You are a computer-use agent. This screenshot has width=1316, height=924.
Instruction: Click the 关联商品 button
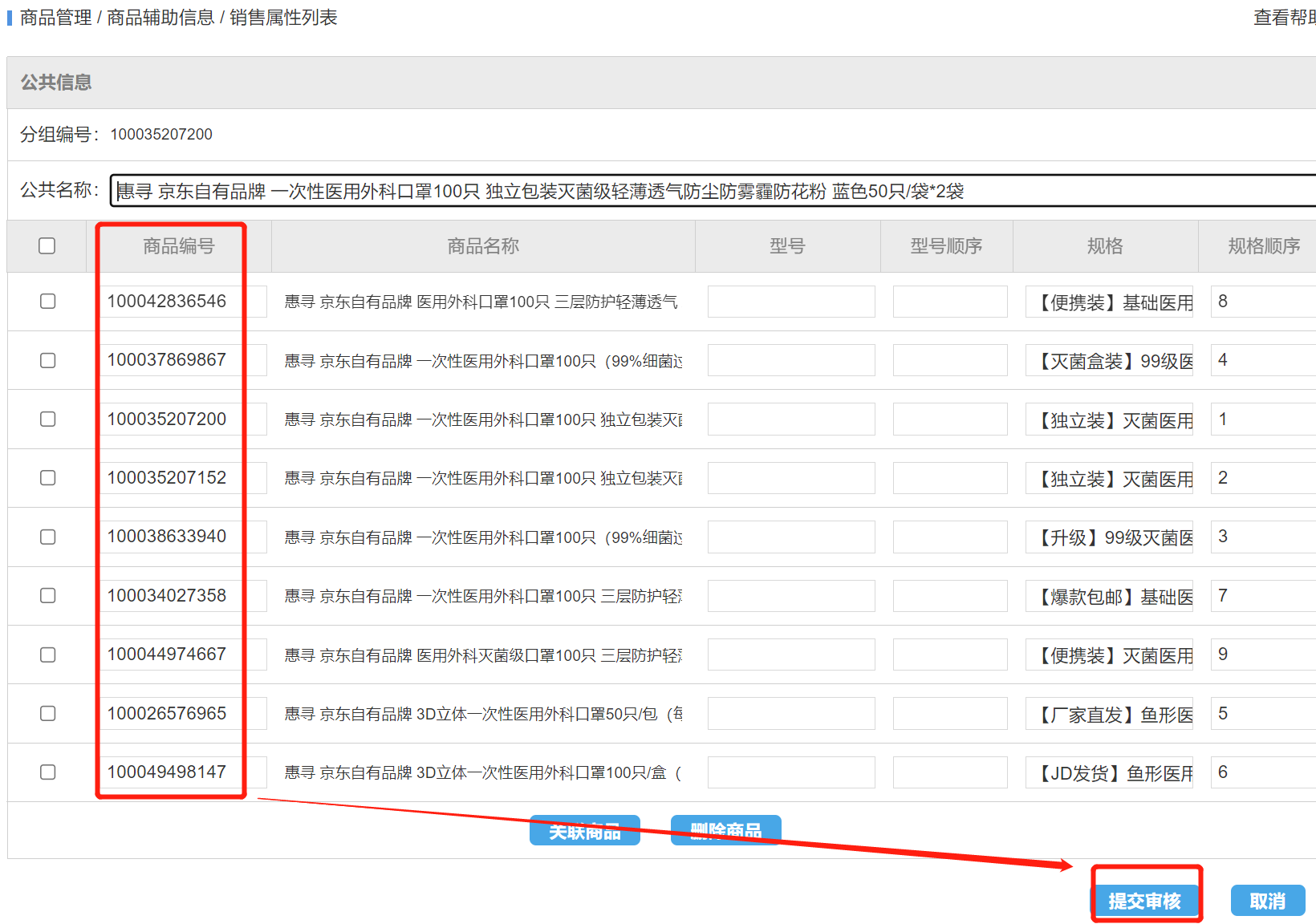point(585,831)
